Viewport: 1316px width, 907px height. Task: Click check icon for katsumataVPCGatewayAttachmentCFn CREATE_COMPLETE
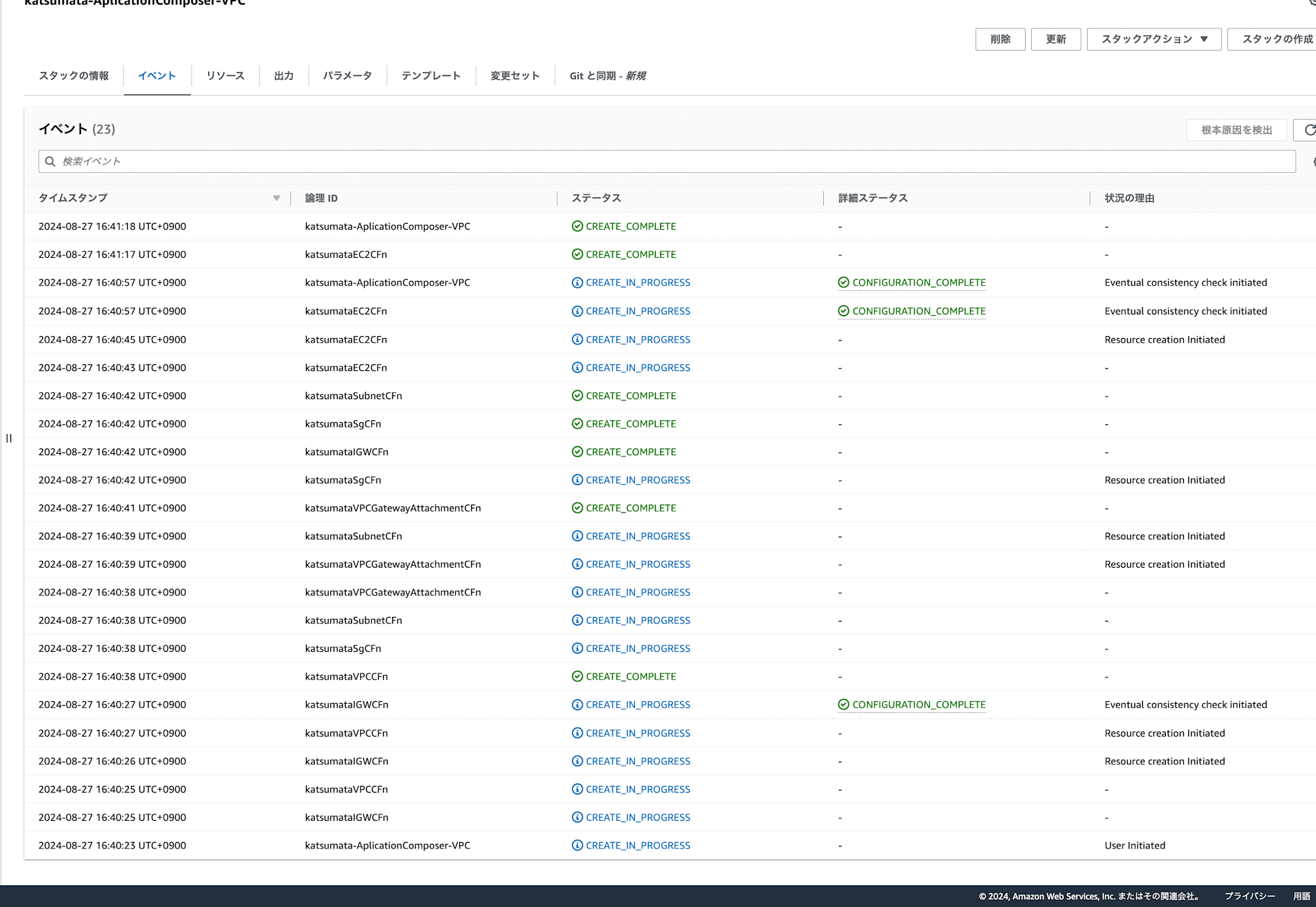(577, 508)
